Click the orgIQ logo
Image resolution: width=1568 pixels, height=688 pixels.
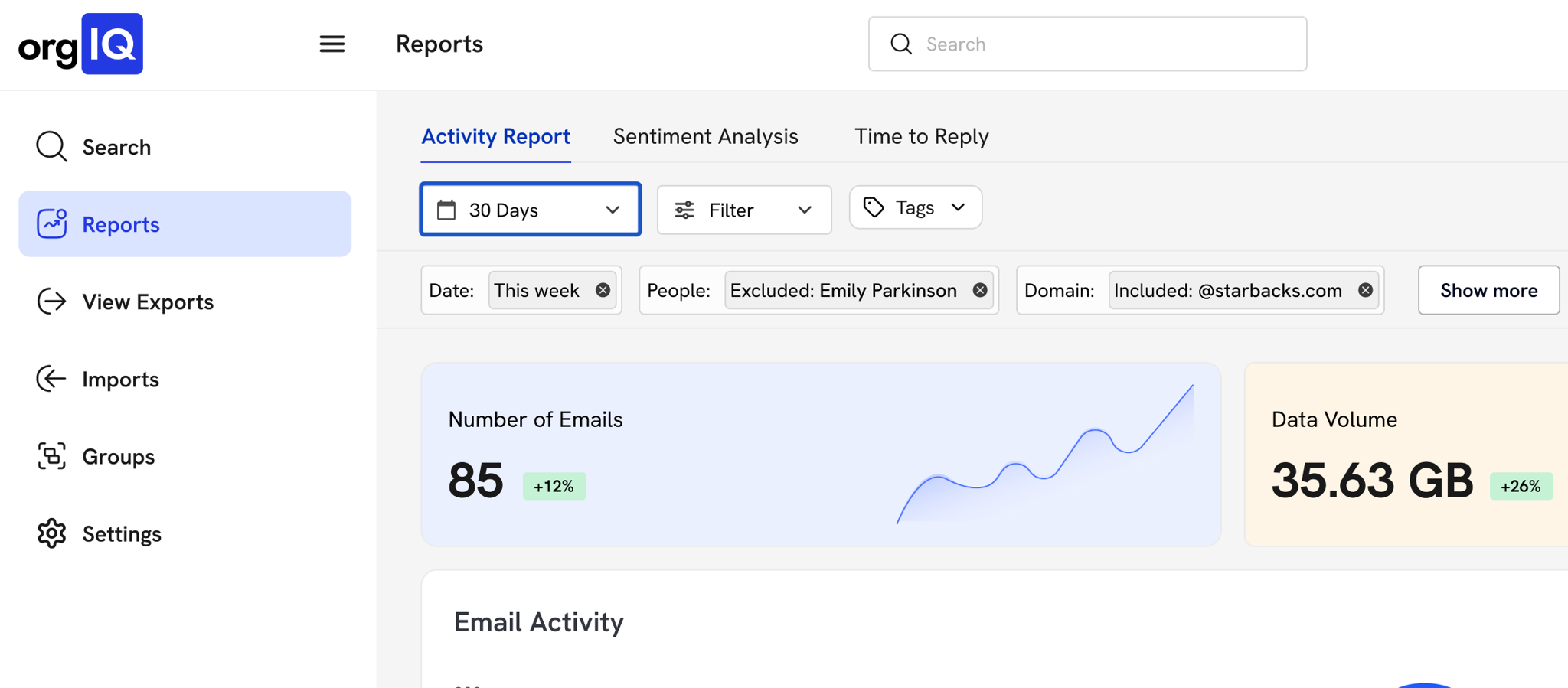(80, 44)
